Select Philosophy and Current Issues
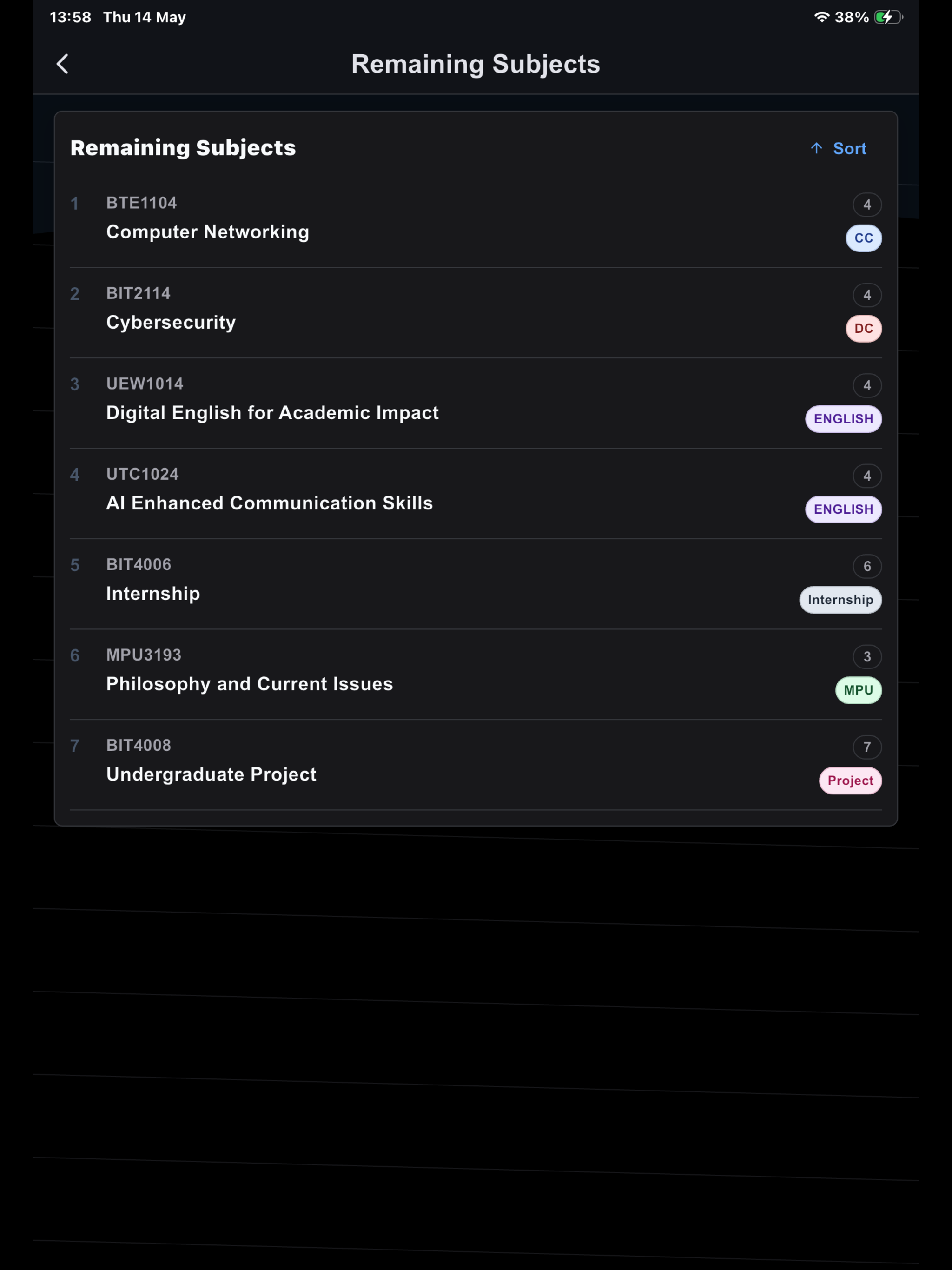Image resolution: width=952 pixels, height=1270 pixels. (476, 674)
